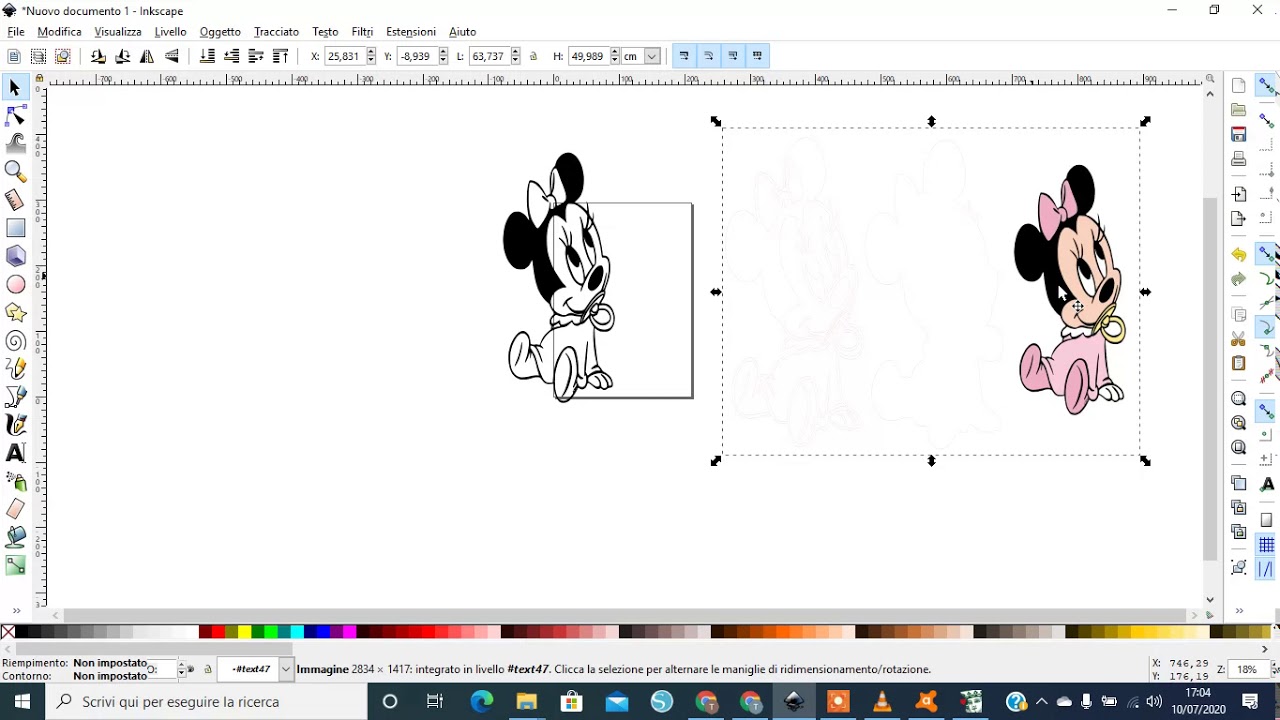Toggle layer lock in status bar
This screenshot has width=1280, height=720.
coord(208,669)
